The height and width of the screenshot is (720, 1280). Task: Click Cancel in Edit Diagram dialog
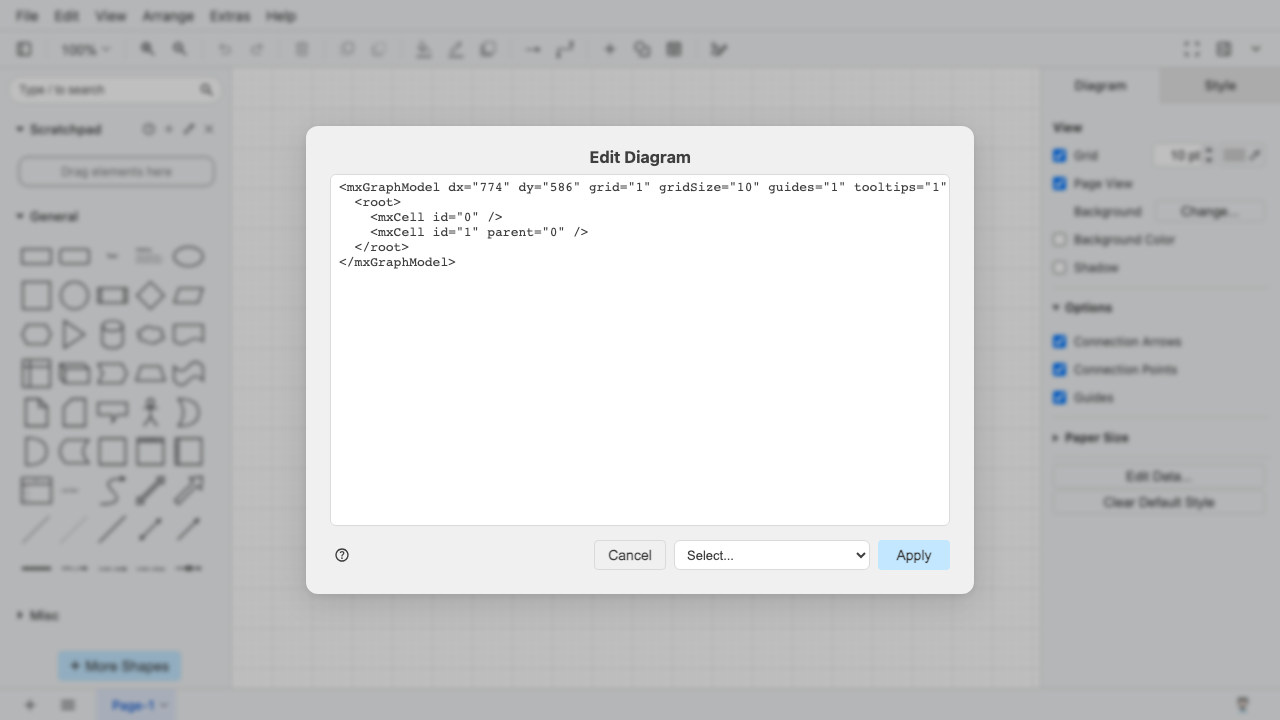coord(630,555)
